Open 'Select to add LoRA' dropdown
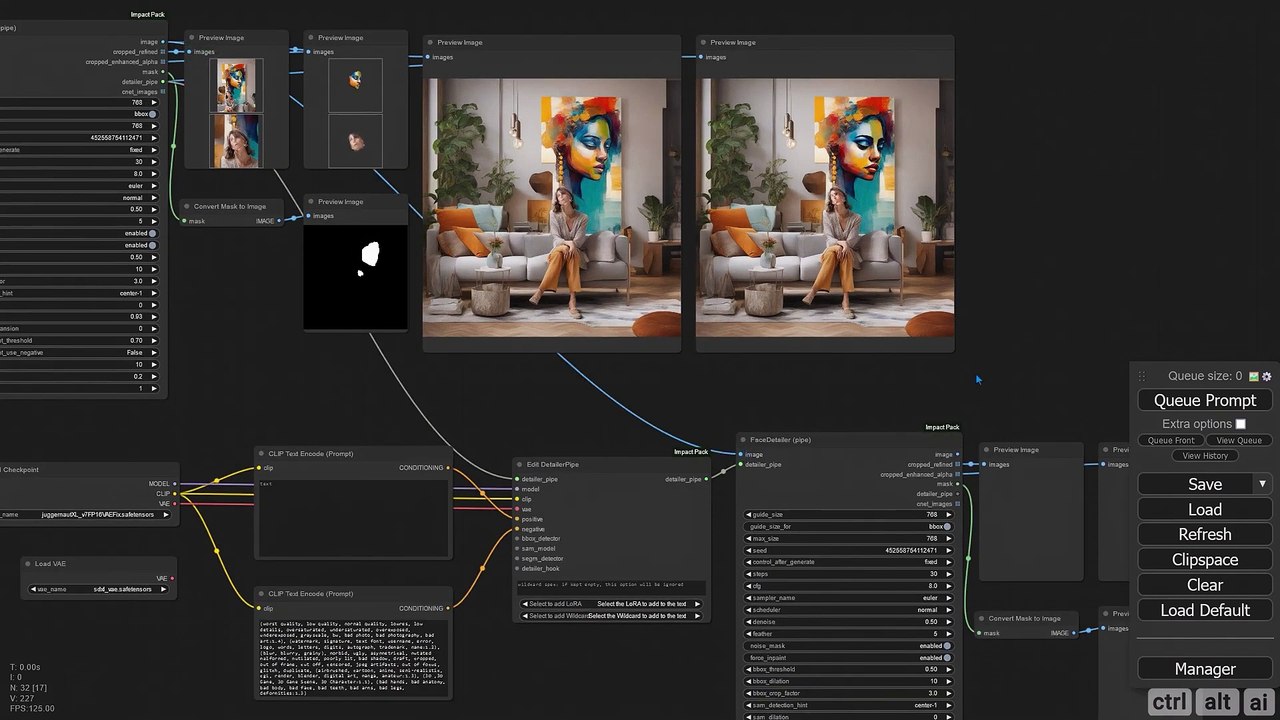 pos(611,604)
